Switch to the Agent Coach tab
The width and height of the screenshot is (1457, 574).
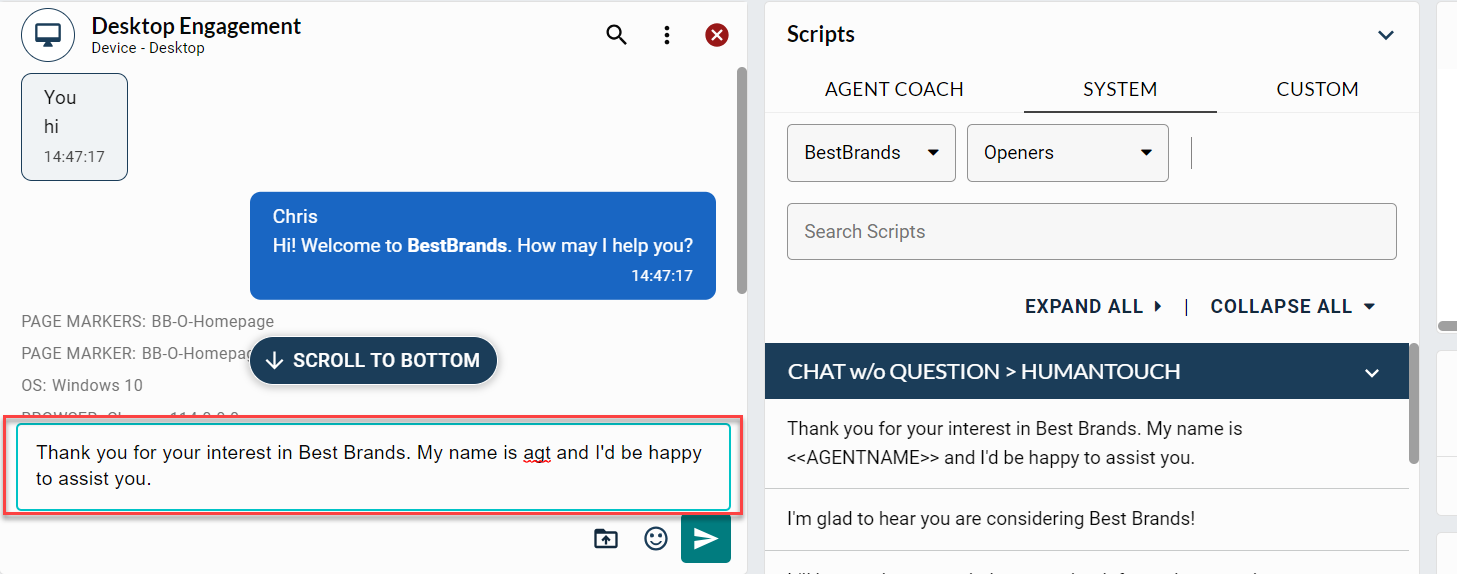tap(894, 89)
